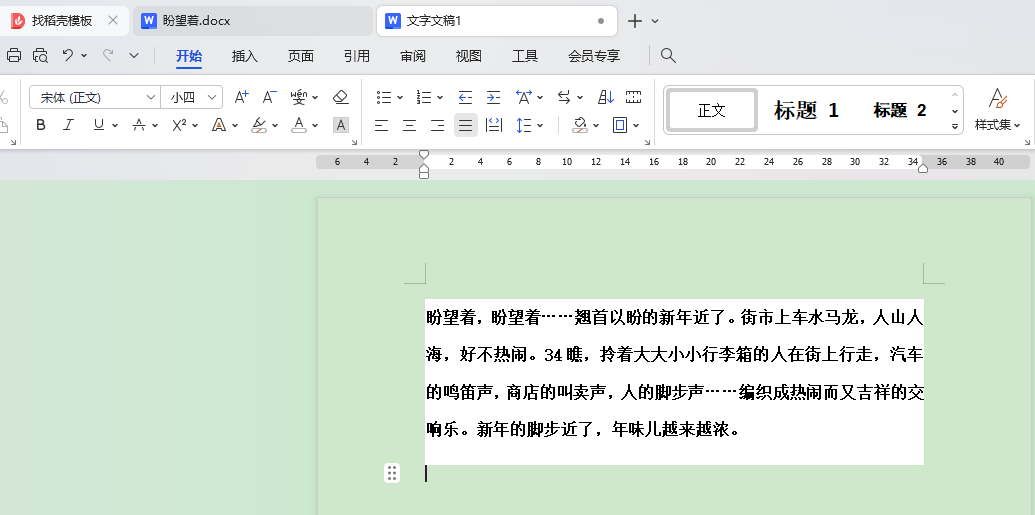
Task: Apply text highlight color
Action: point(259,125)
